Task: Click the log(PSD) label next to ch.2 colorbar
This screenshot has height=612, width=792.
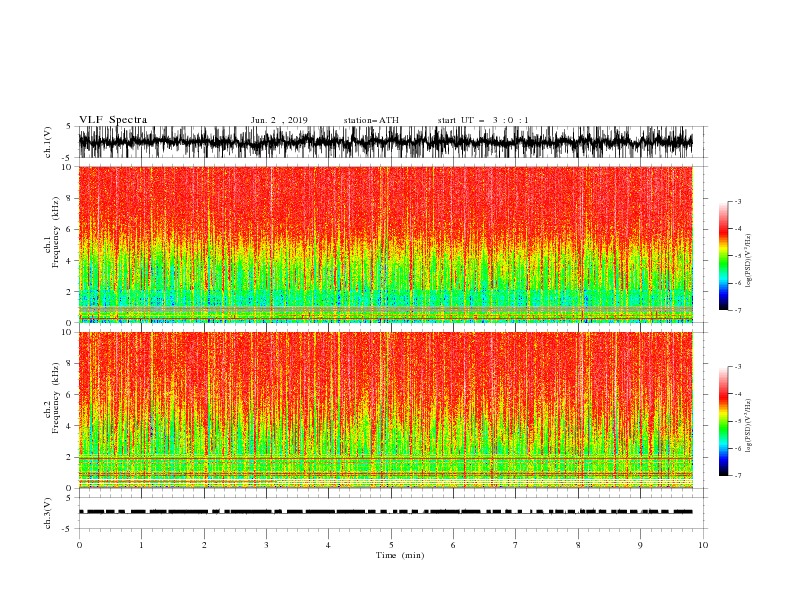Action: click(x=749, y=425)
